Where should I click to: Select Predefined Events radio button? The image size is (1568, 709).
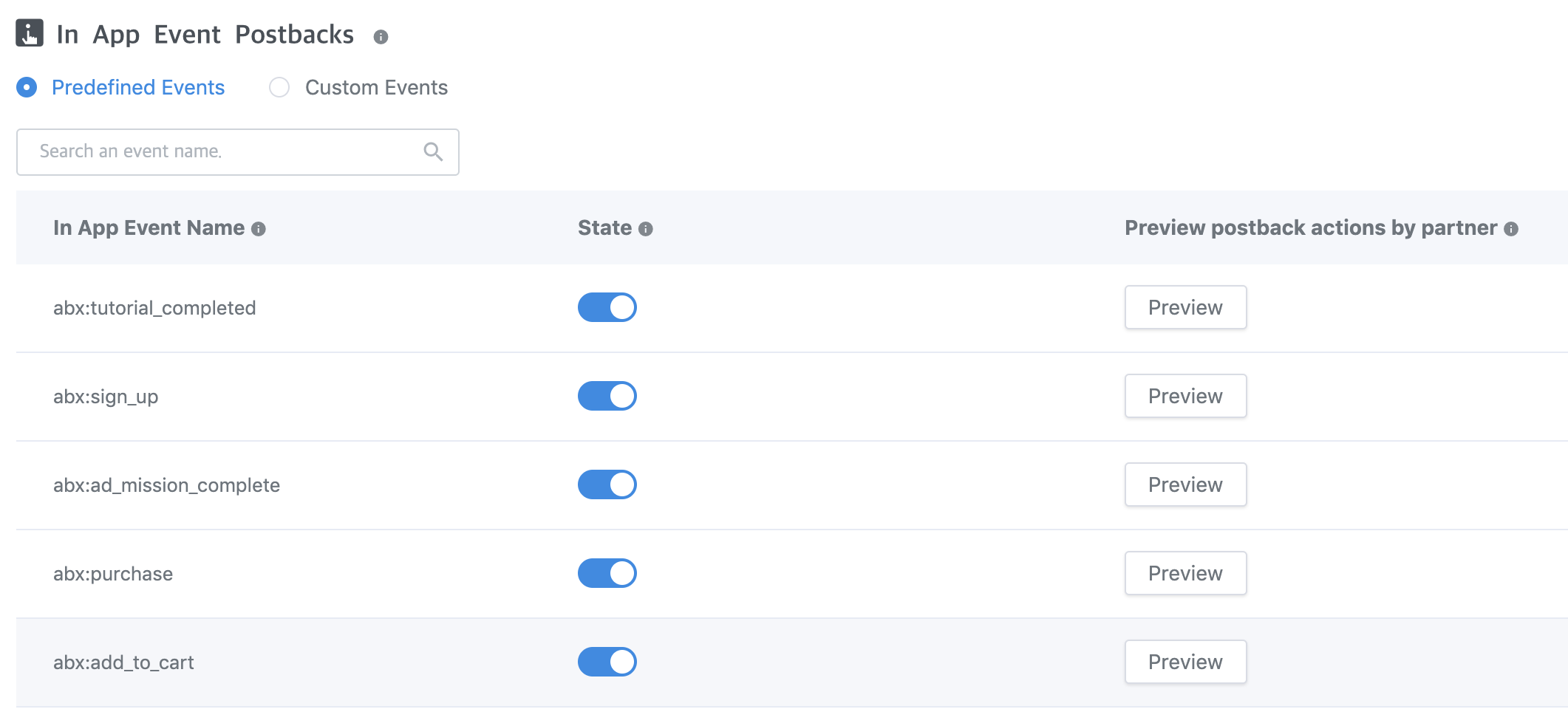[x=27, y=87]
